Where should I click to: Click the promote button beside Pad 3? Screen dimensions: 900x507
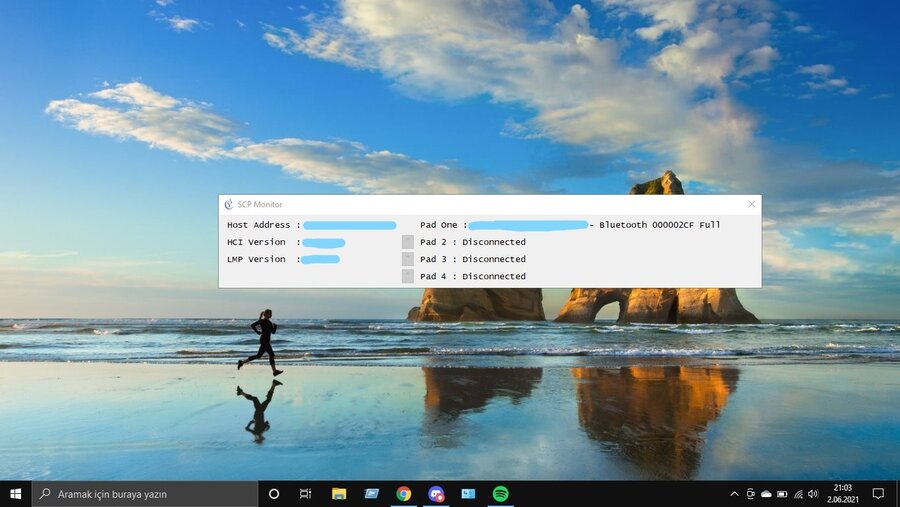(408, 259)
